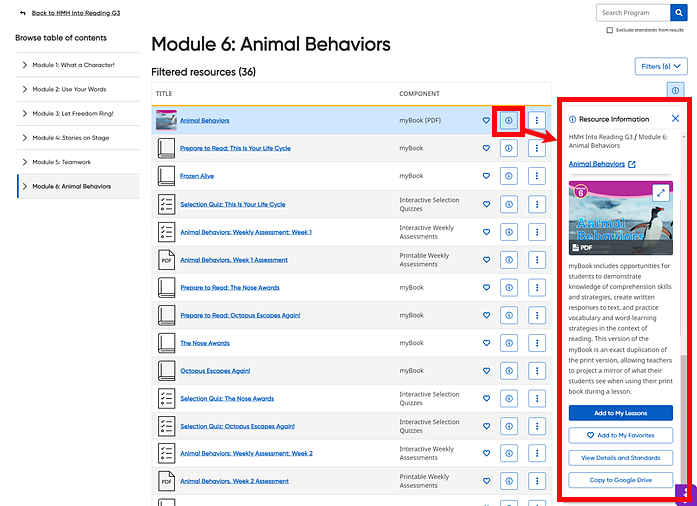
Task: Toggle favorite for The Nose Awards
Action: coord(486,343)
